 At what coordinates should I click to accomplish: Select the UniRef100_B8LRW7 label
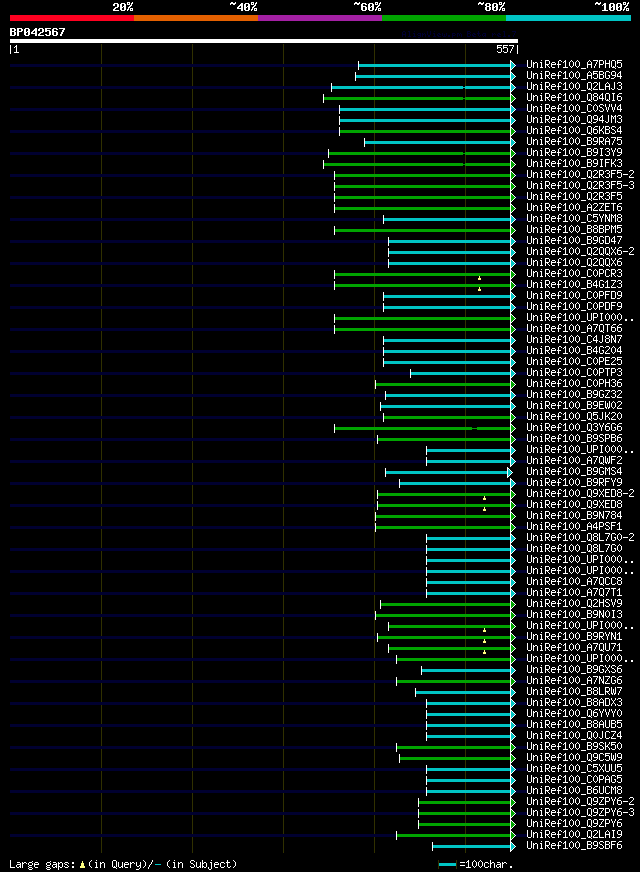[x=574, y=692]
